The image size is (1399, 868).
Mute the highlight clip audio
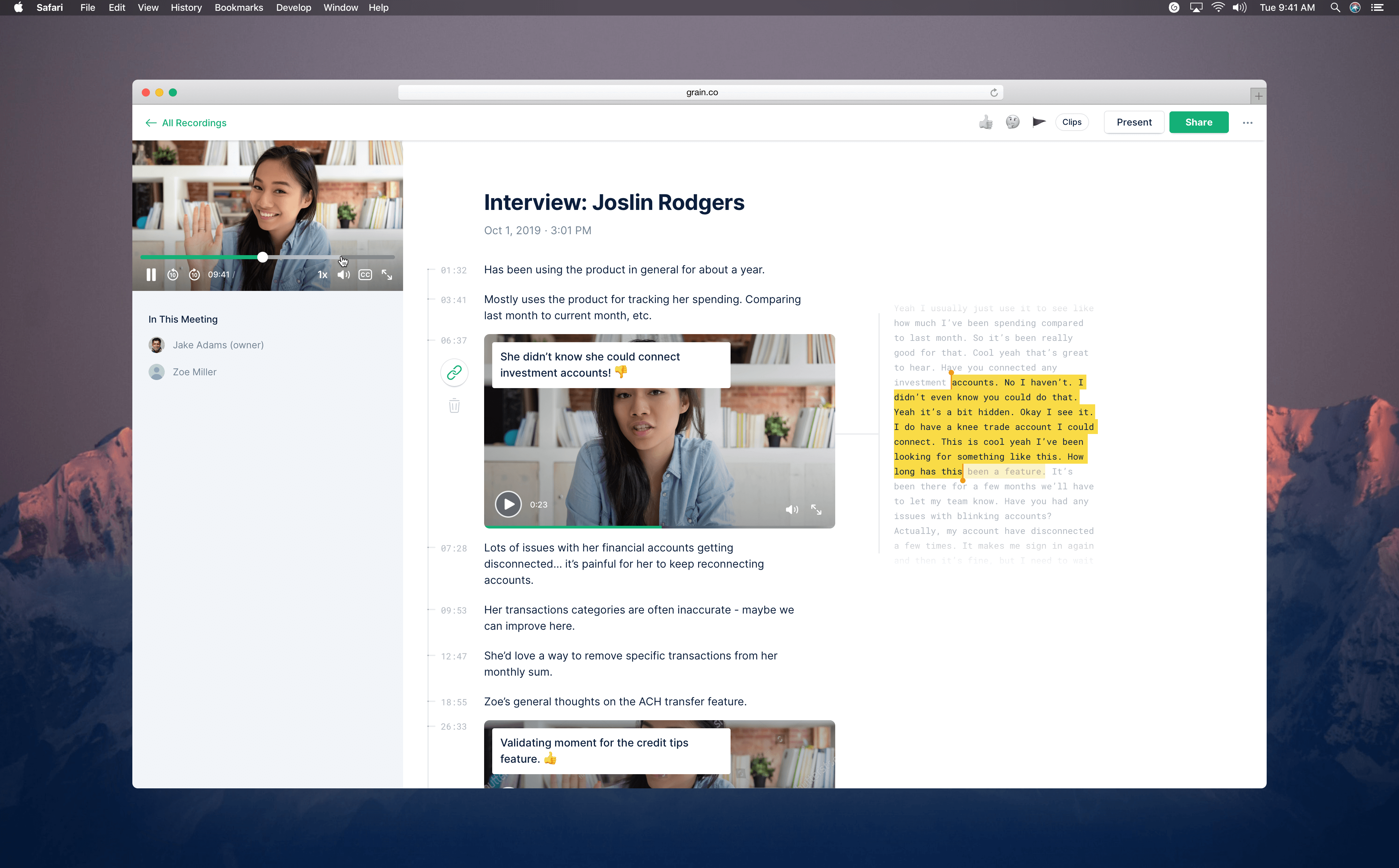click(x=792, y=509)
